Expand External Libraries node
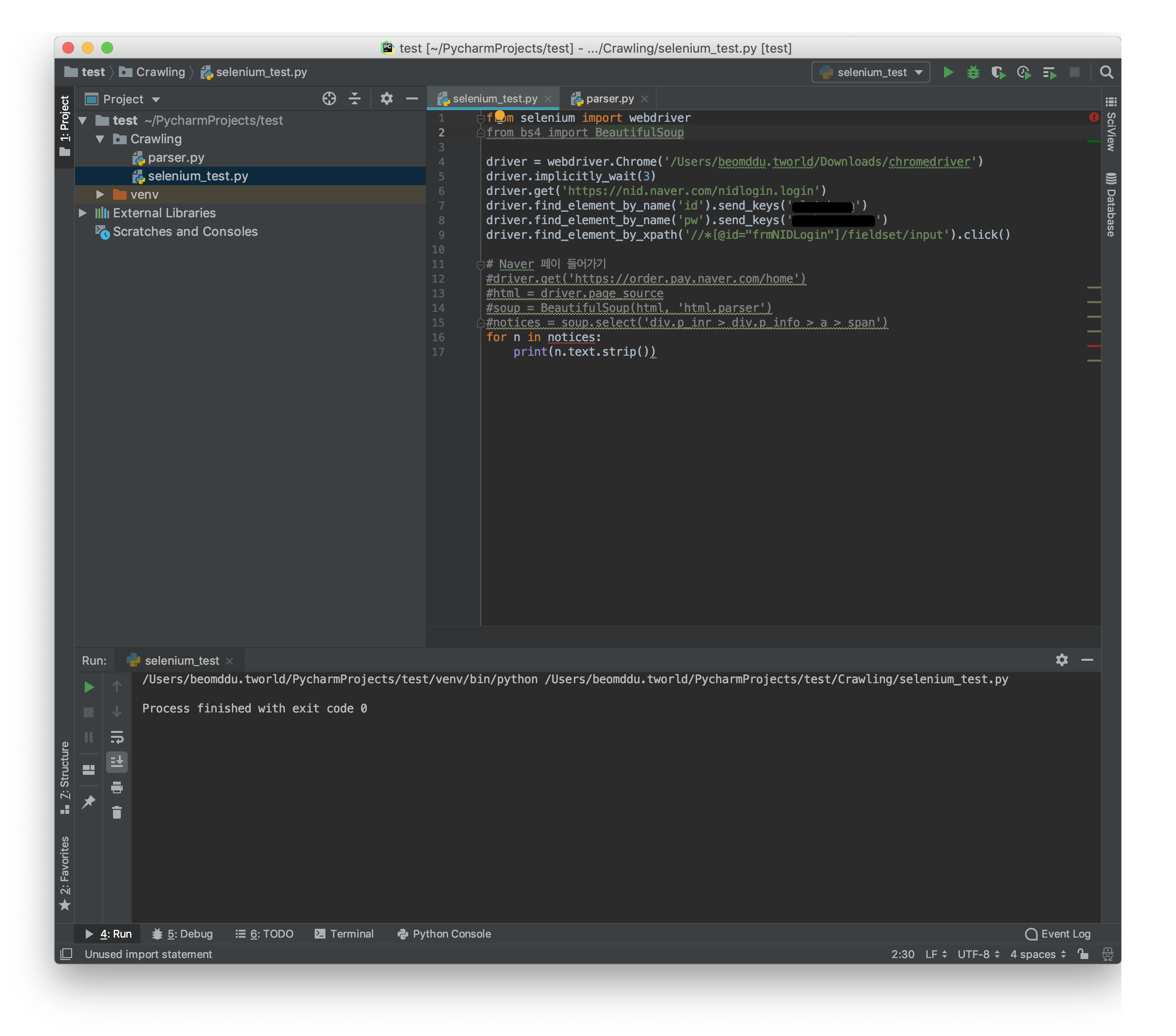1176x1036 pixels. 83,213
